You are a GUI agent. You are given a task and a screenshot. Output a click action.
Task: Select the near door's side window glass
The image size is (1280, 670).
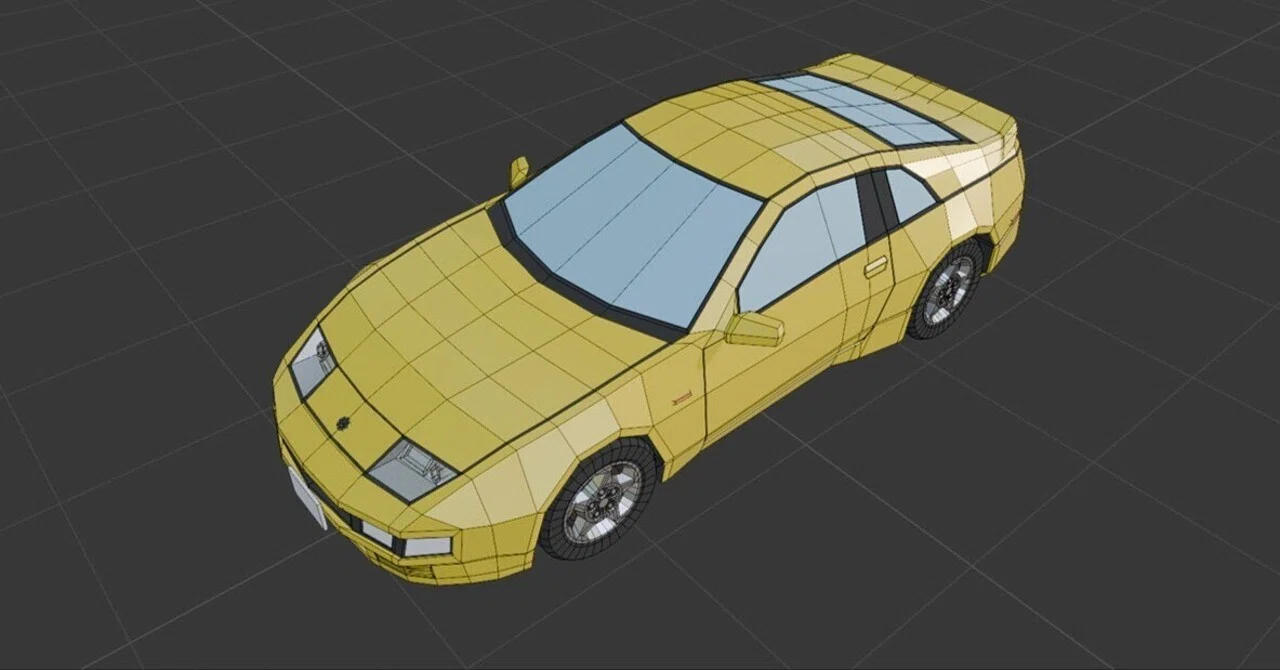pyautogui.click(x=803, y=243)
